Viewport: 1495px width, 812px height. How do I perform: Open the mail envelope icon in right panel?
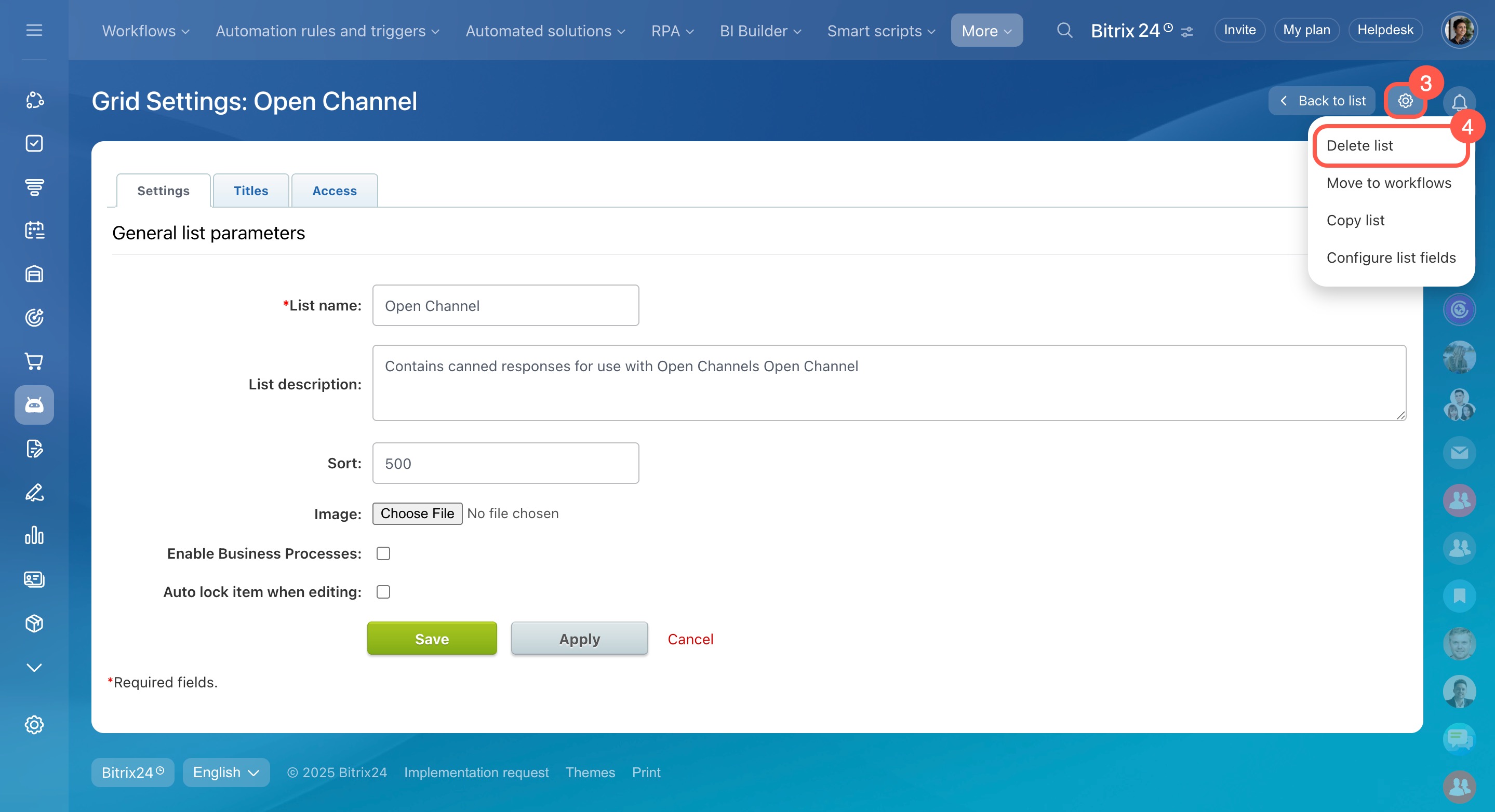click(1459, 453)
